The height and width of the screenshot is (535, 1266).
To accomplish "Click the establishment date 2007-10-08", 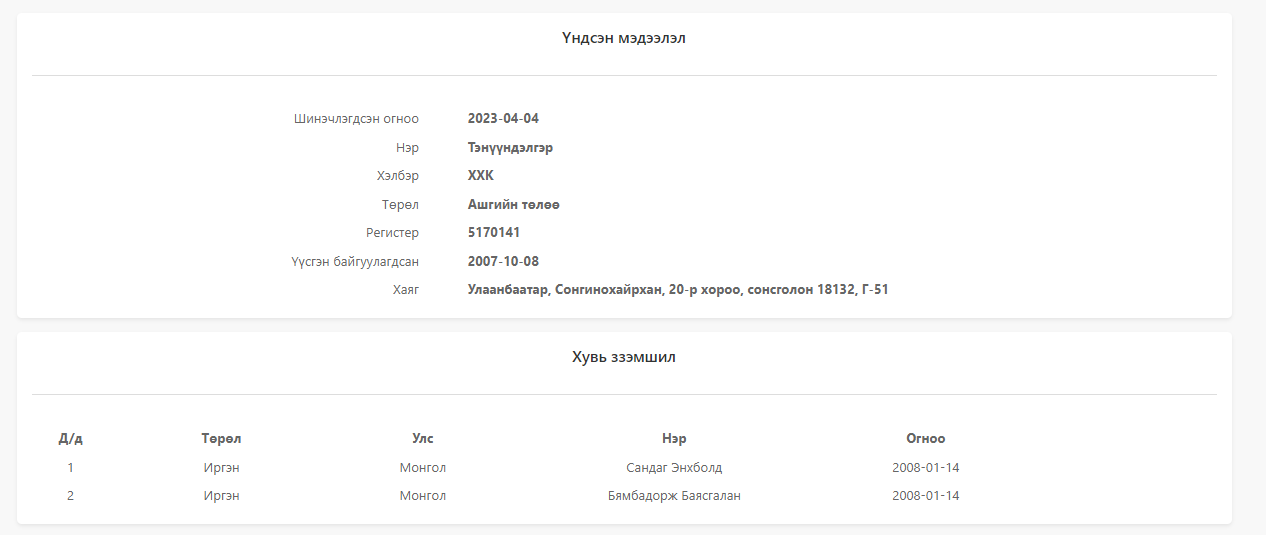I will (503, 261).
